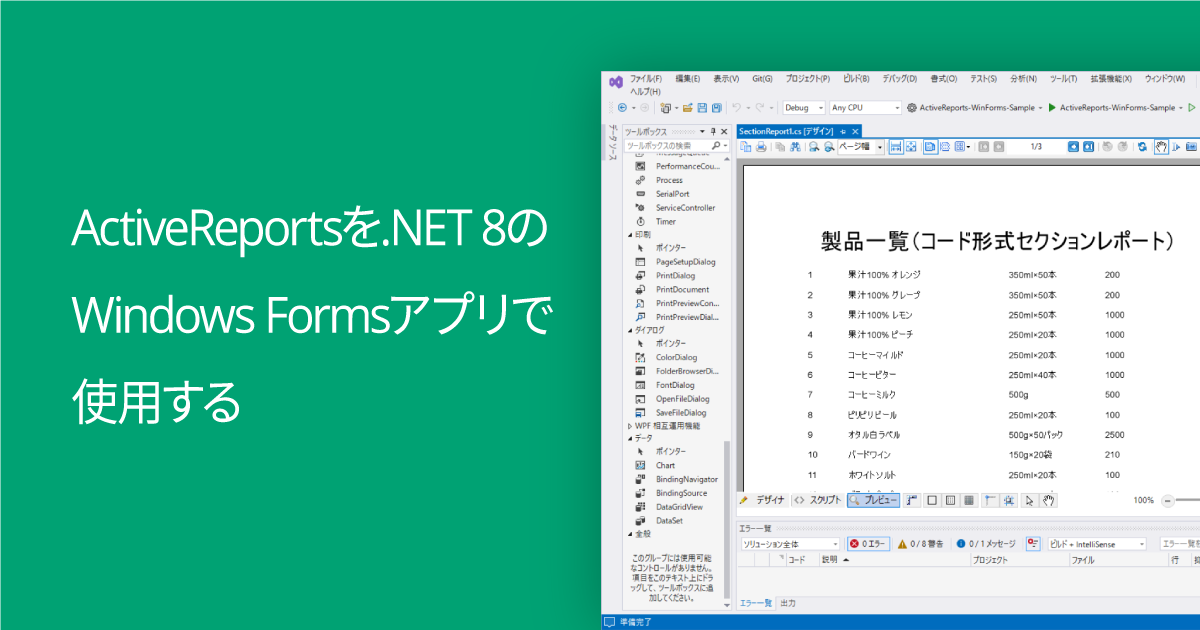Click the save file disk icon

tap(702, 107)
